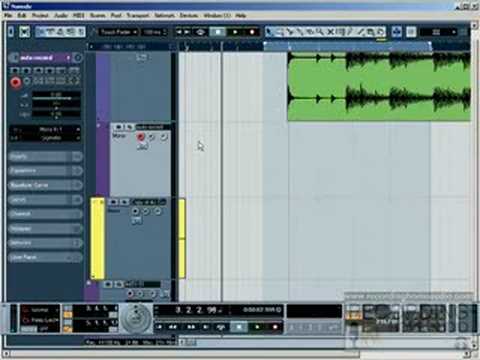
Task: Select the Mute X tool in toolbar
Action: pos(330,32)
